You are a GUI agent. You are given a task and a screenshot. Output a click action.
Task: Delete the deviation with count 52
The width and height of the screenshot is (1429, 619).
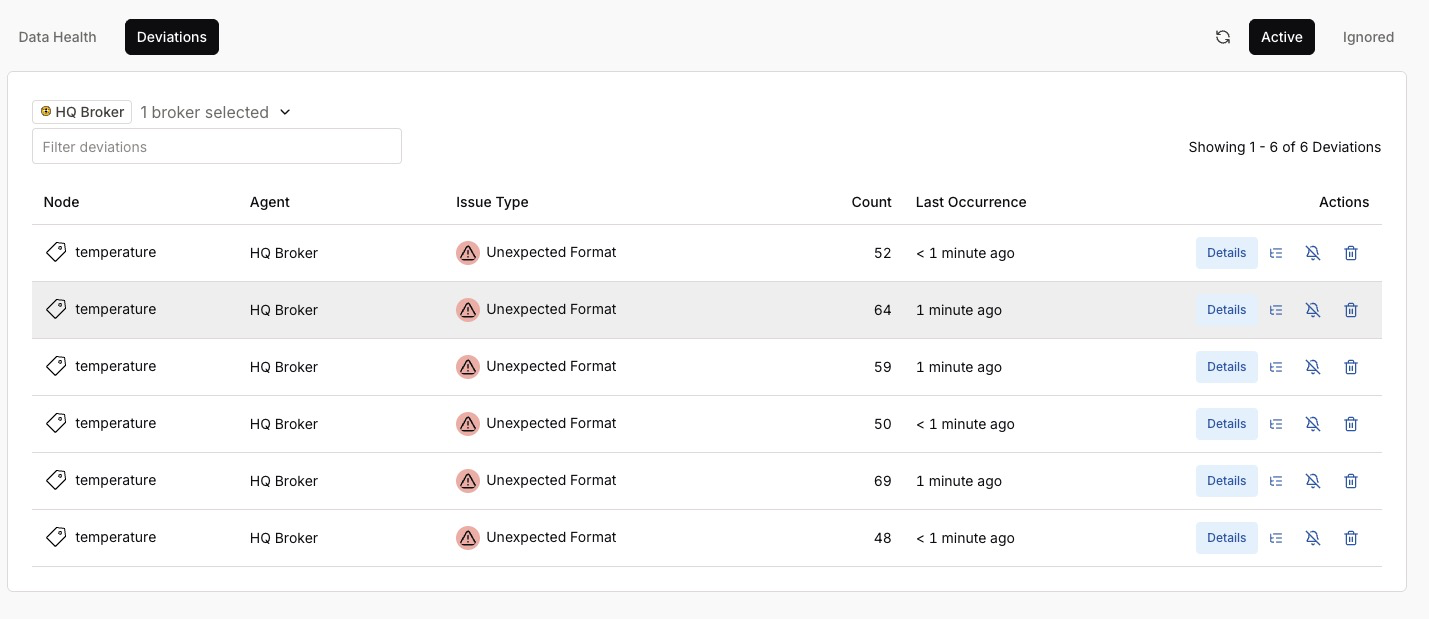tap(1351, 253)
